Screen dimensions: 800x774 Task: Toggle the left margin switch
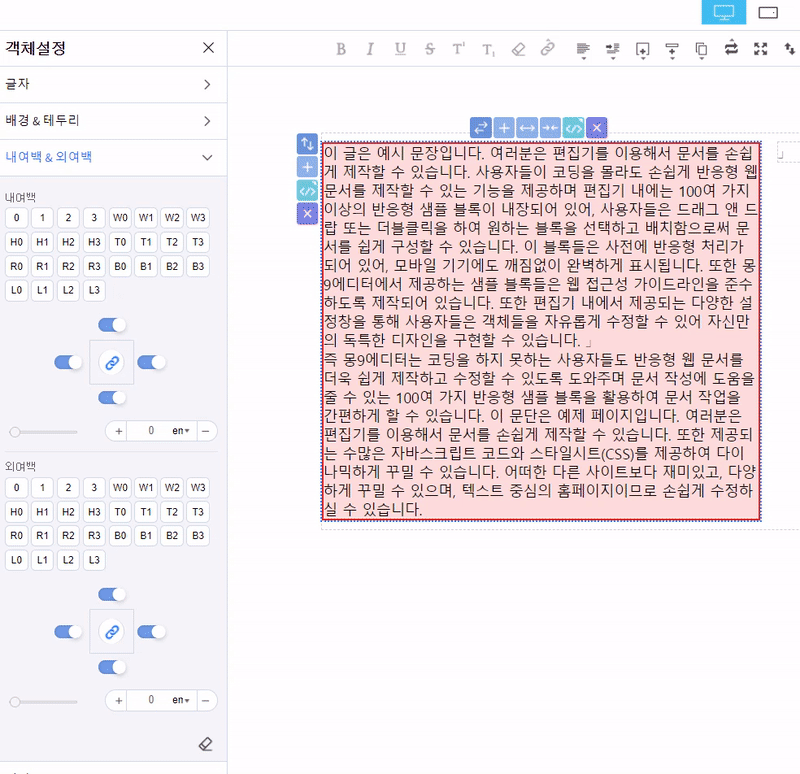tap(69, 632)
